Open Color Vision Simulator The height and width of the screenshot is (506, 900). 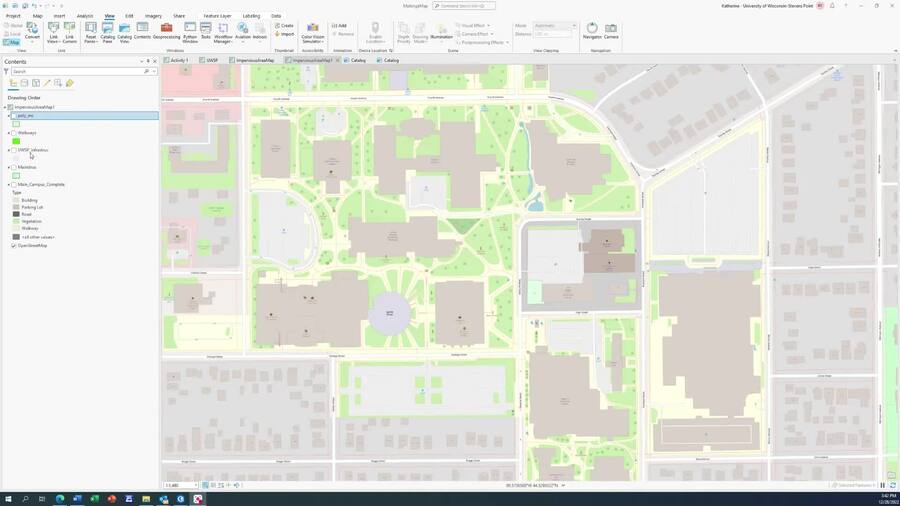(x=313, y=33)
